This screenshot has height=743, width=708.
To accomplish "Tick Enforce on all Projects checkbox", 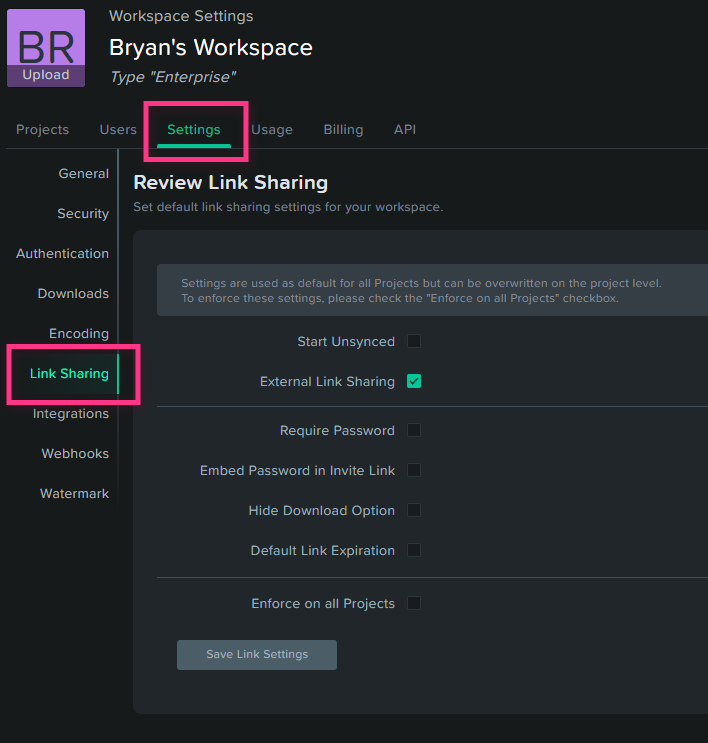I will coord(414,603).
